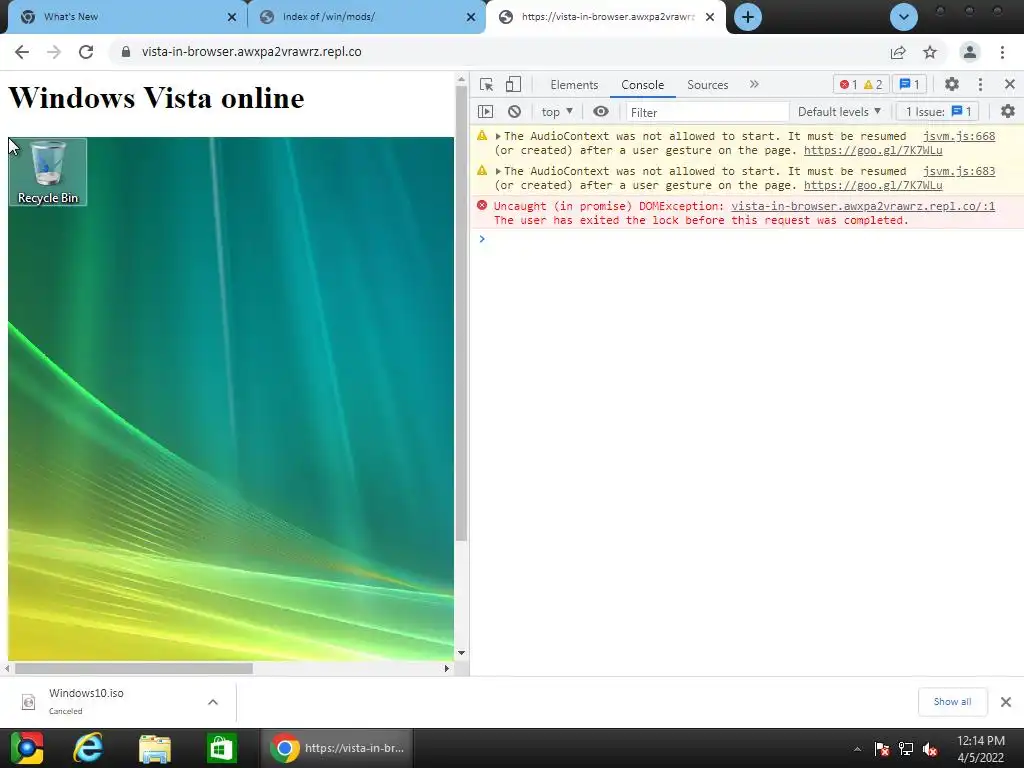Screen dimensions: 1024x768
Task: Activate the inspect element picker in DevTools
Action: point(486,84)
